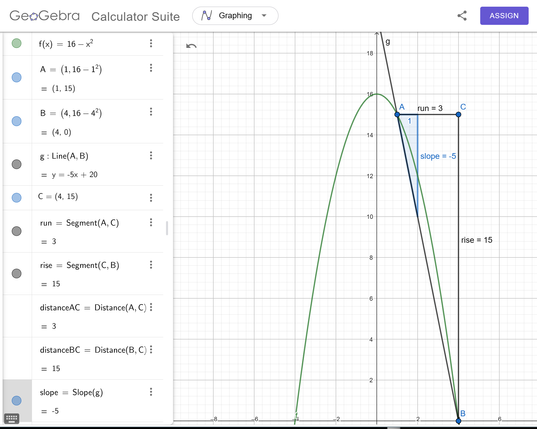Toggle visibility of function f(x)
Image resolution: width=537 pixels, height=429 pixels.
tap(16, 43)
